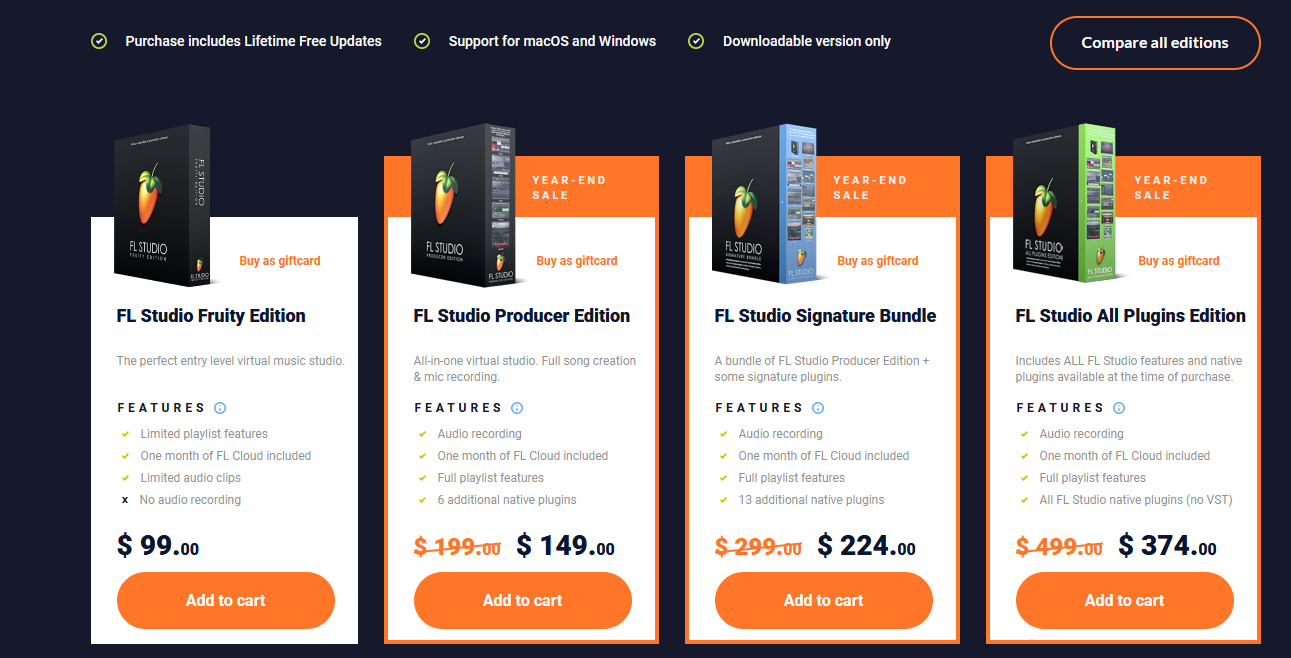Open the All Plugins Edition box image
Image resolution: width=1291 pixels, height=658 pixels.
click(x=1065, y=206)
